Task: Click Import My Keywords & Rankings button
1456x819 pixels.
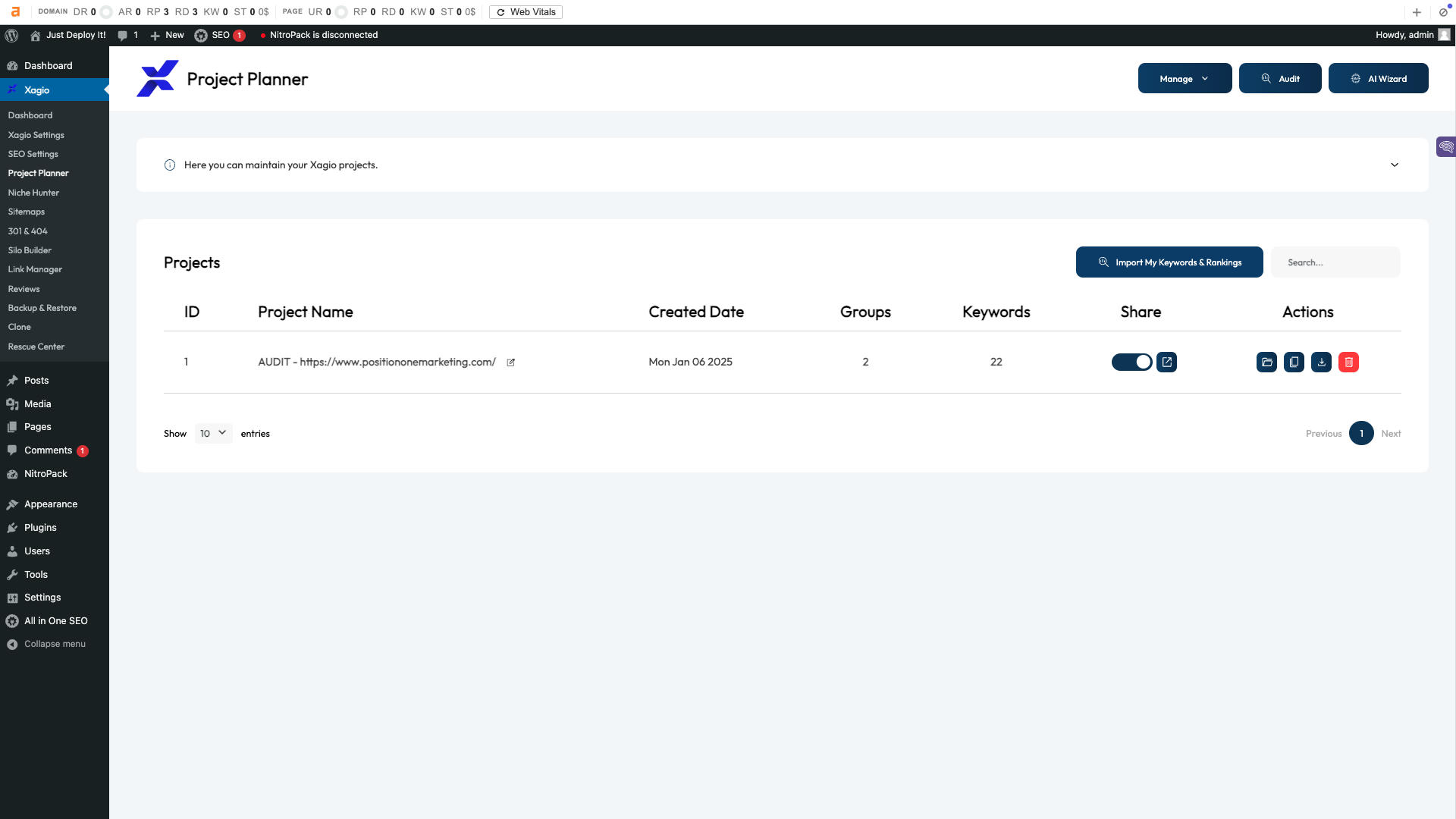Action: click(1169, 262)
